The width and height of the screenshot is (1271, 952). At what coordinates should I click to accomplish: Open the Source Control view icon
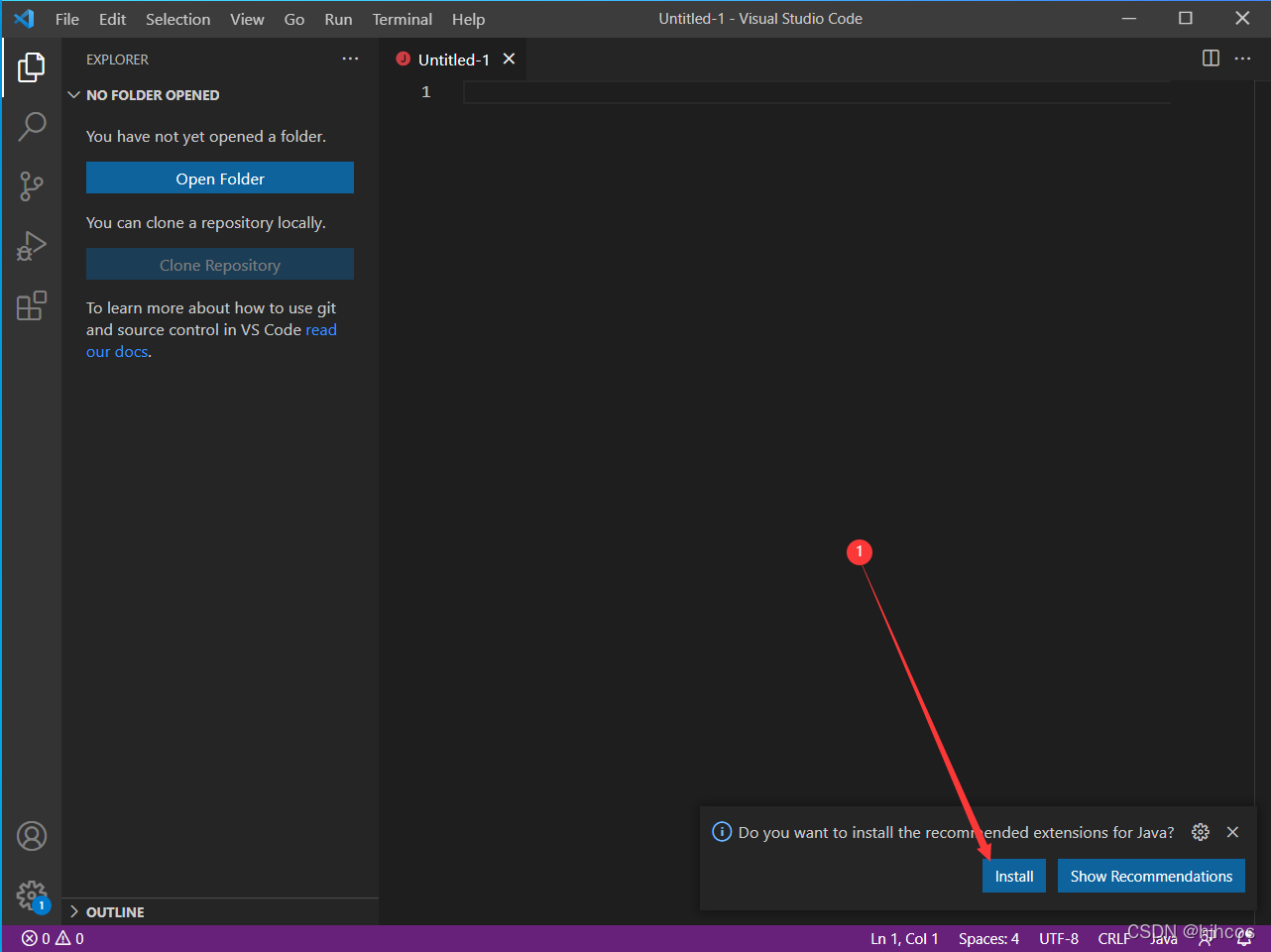point(32,185)
